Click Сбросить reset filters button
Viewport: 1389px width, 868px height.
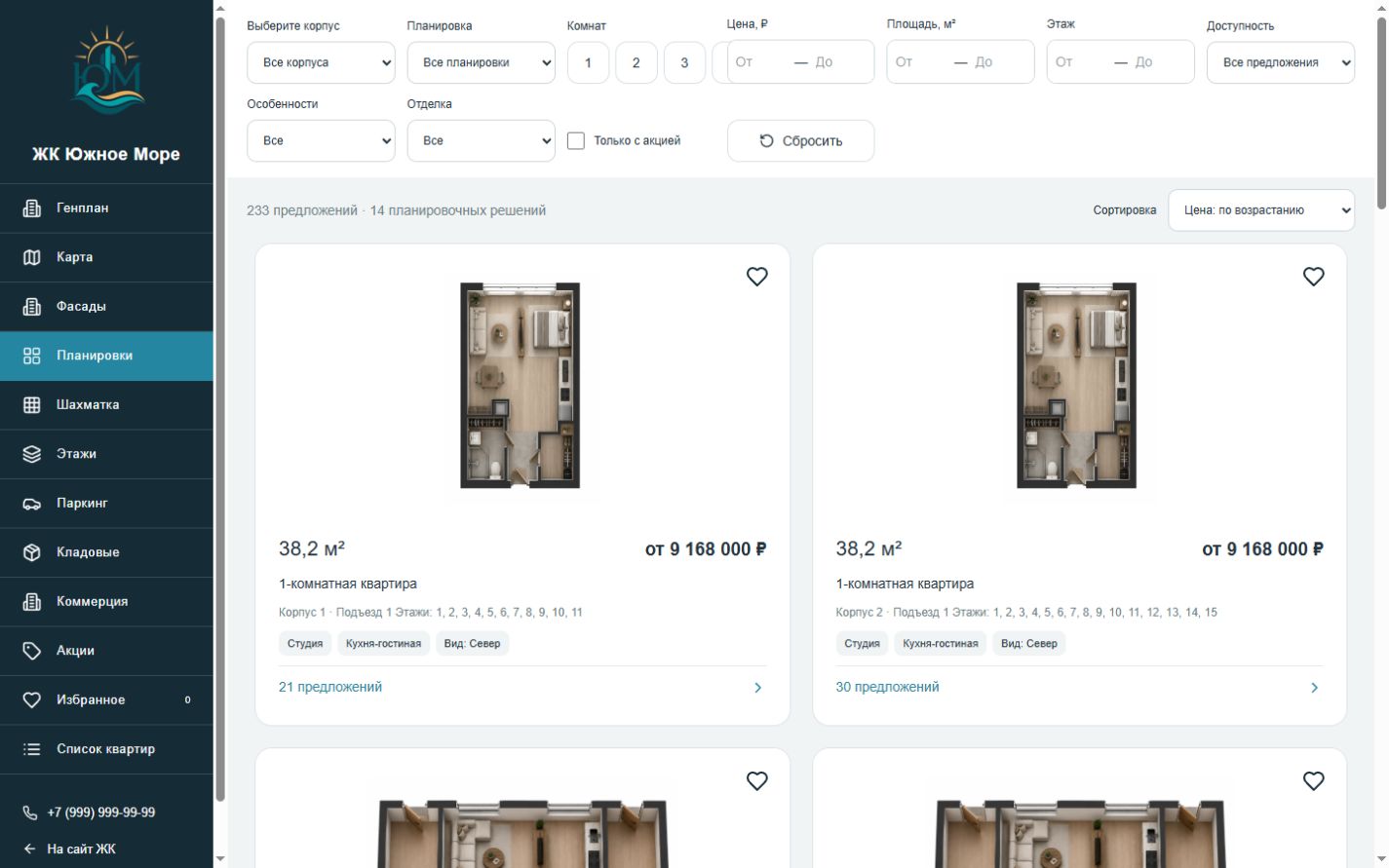coord(800,141)
